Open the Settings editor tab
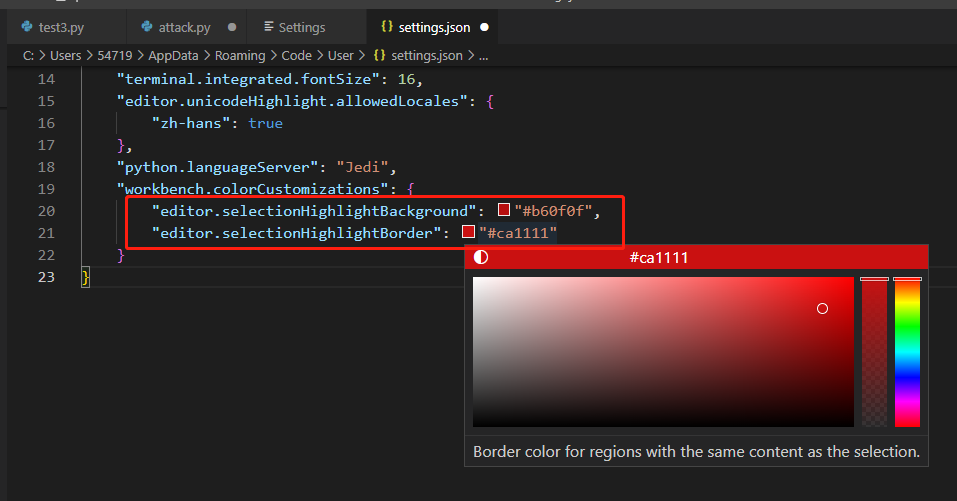This screenshot has height=501, width=957. point(305,27)
